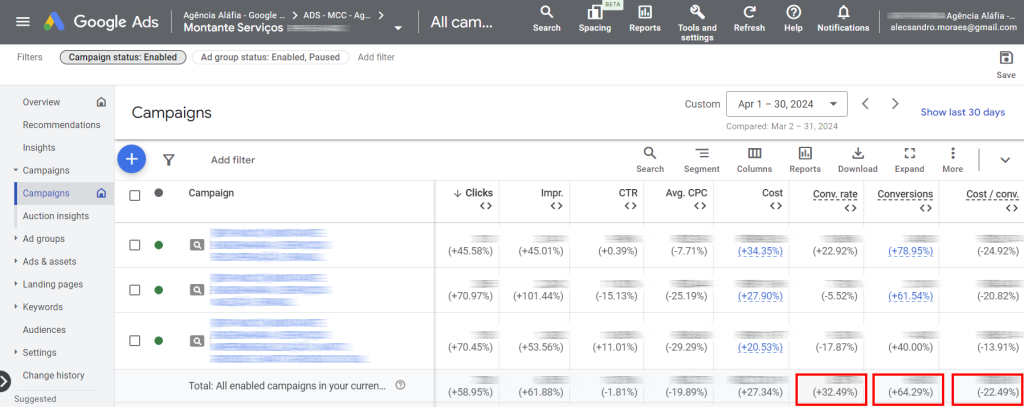Open Notifications bell
Viewport: 1024px width, 407px height.
pos(843,19)
